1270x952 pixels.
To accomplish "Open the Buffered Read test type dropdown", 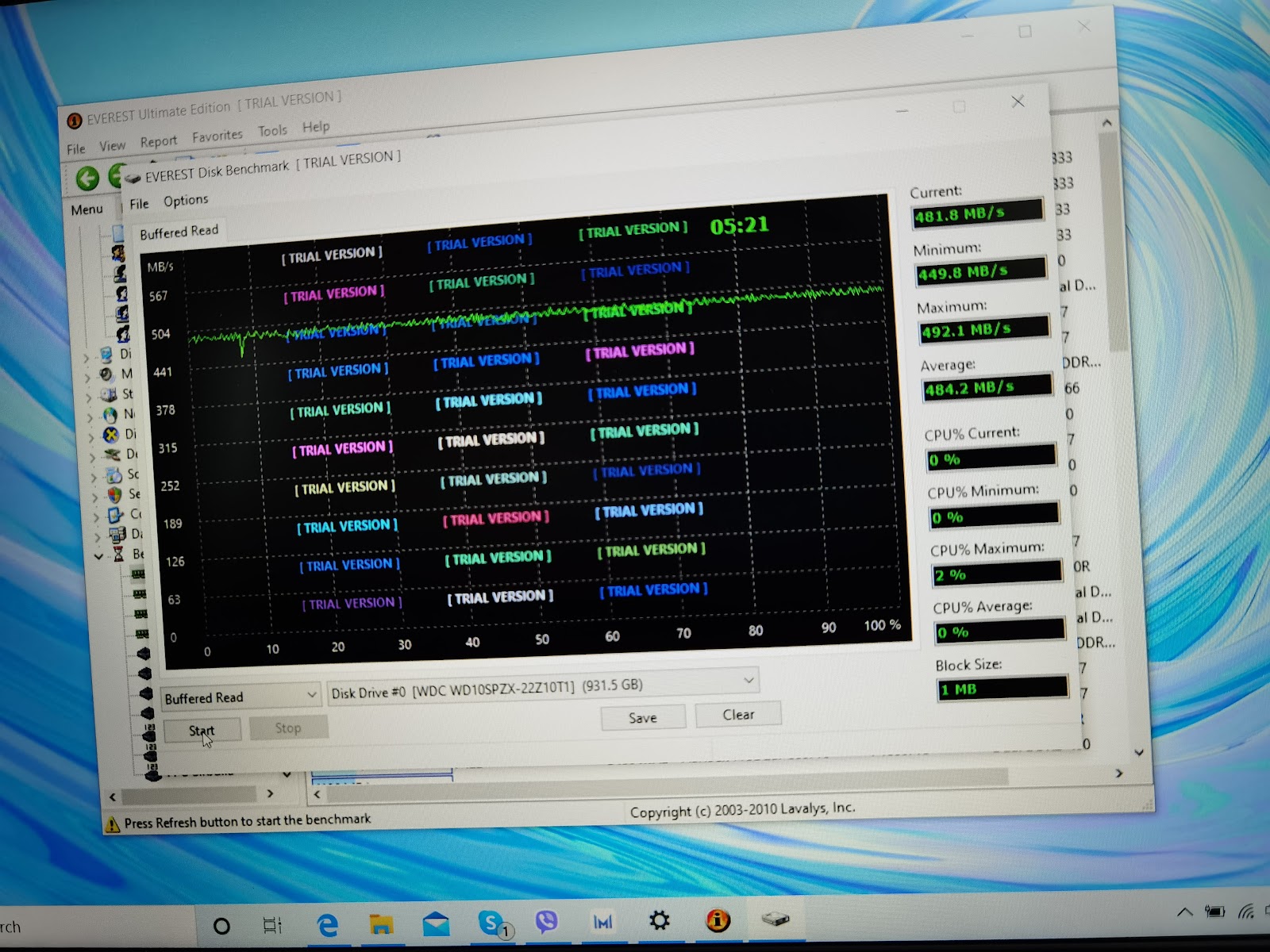I will point(241,697).
